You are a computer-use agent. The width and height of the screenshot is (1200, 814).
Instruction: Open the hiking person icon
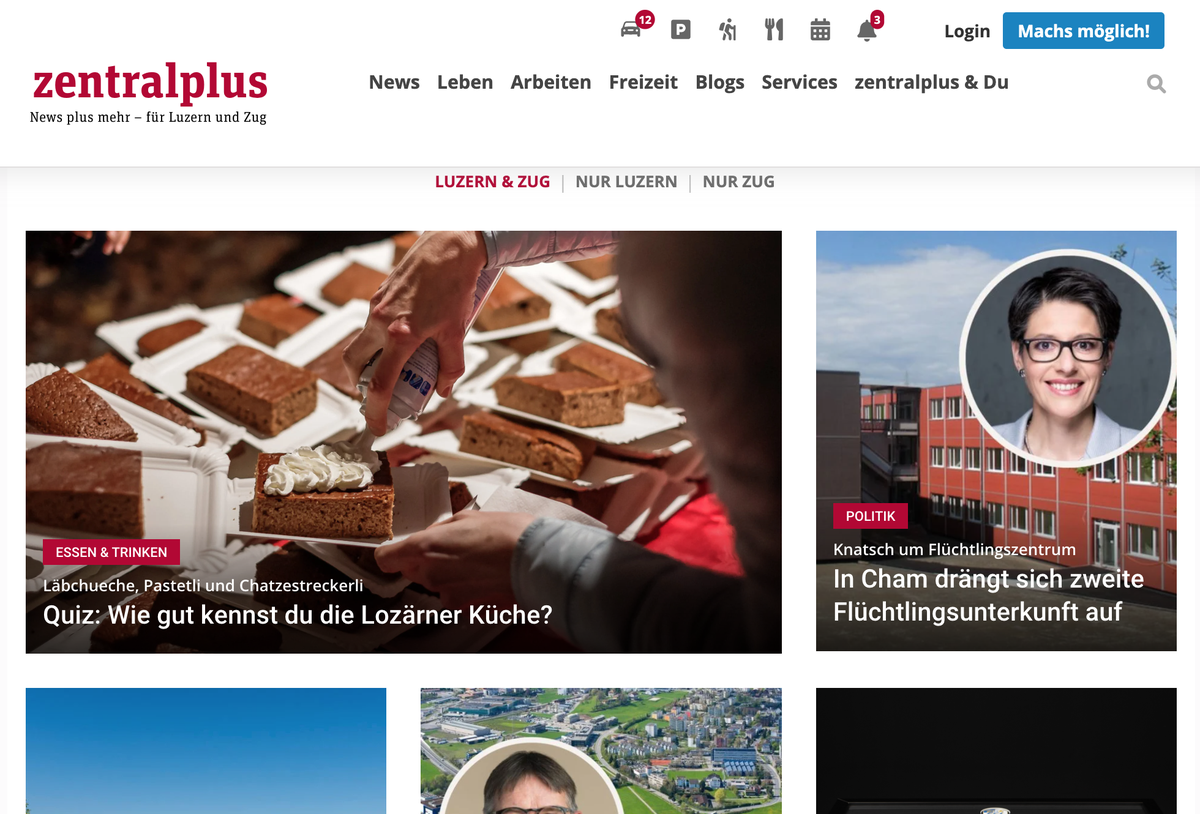point(728,30)
